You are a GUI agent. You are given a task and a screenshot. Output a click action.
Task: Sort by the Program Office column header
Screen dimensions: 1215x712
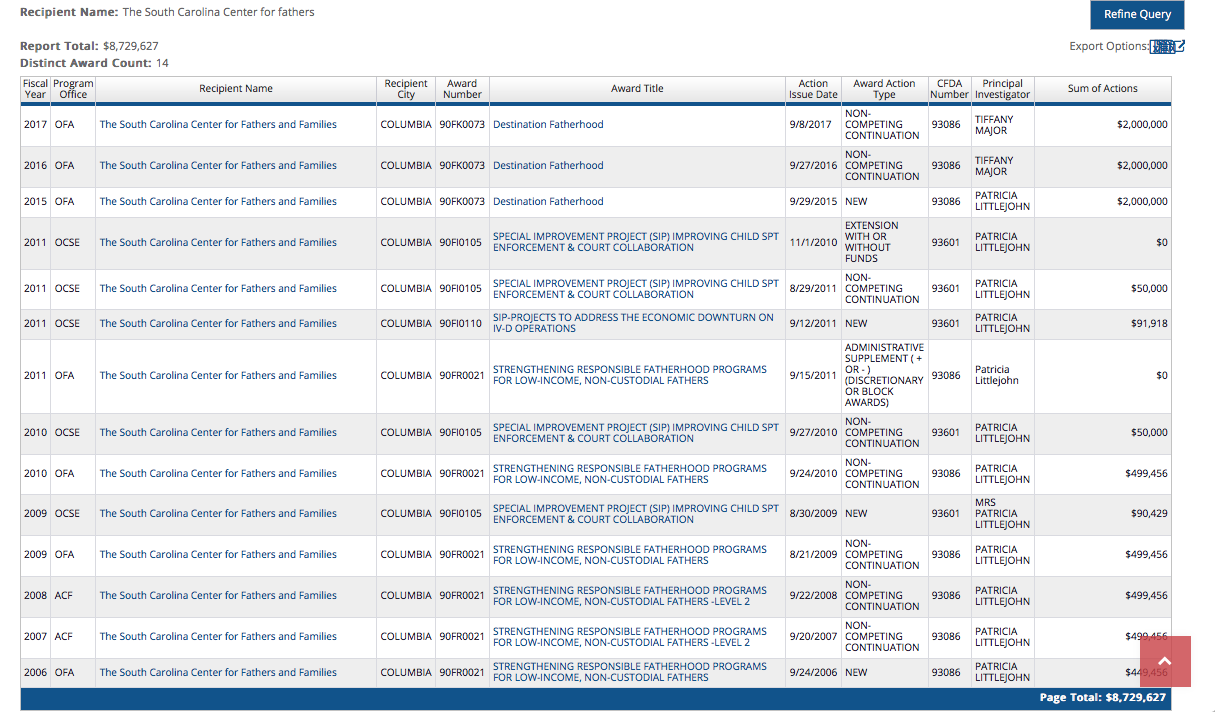[73, 89]
